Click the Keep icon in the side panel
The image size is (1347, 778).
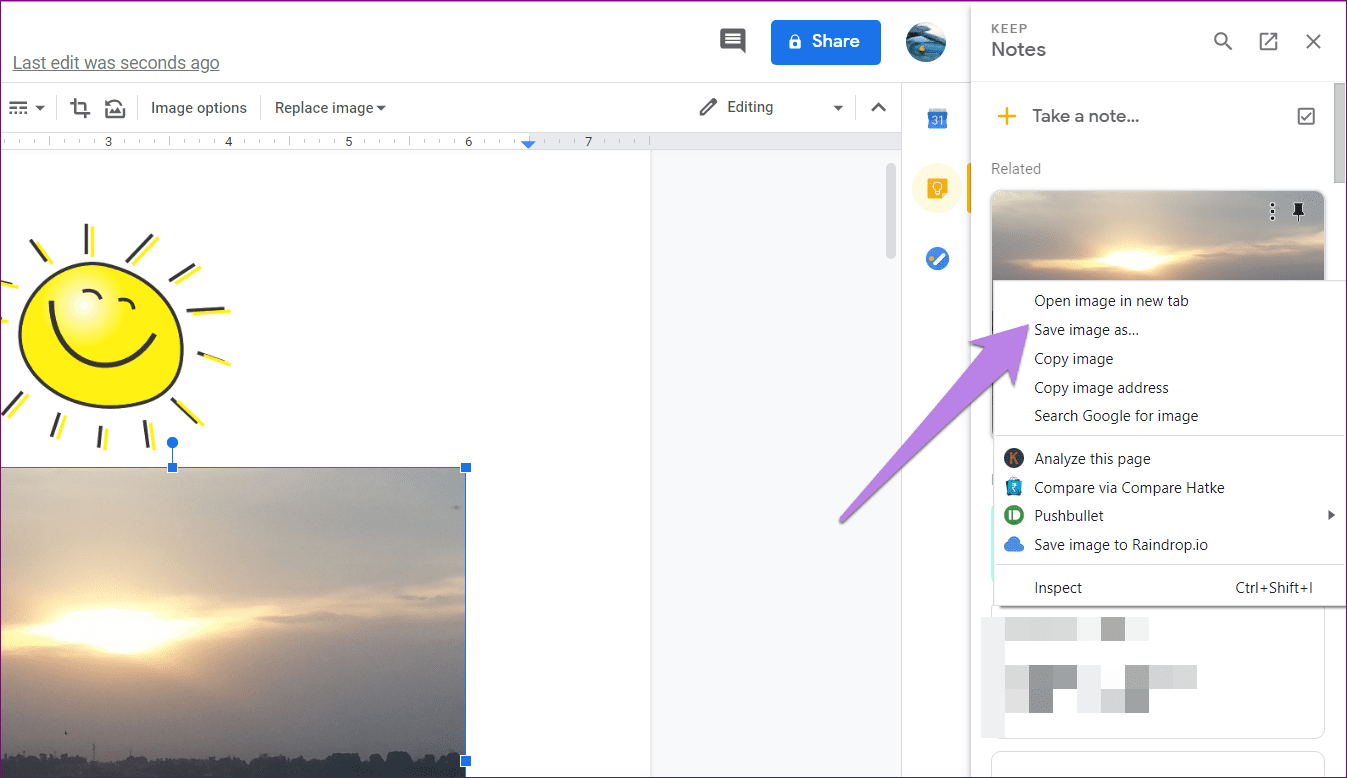click(x=937, y=187)
